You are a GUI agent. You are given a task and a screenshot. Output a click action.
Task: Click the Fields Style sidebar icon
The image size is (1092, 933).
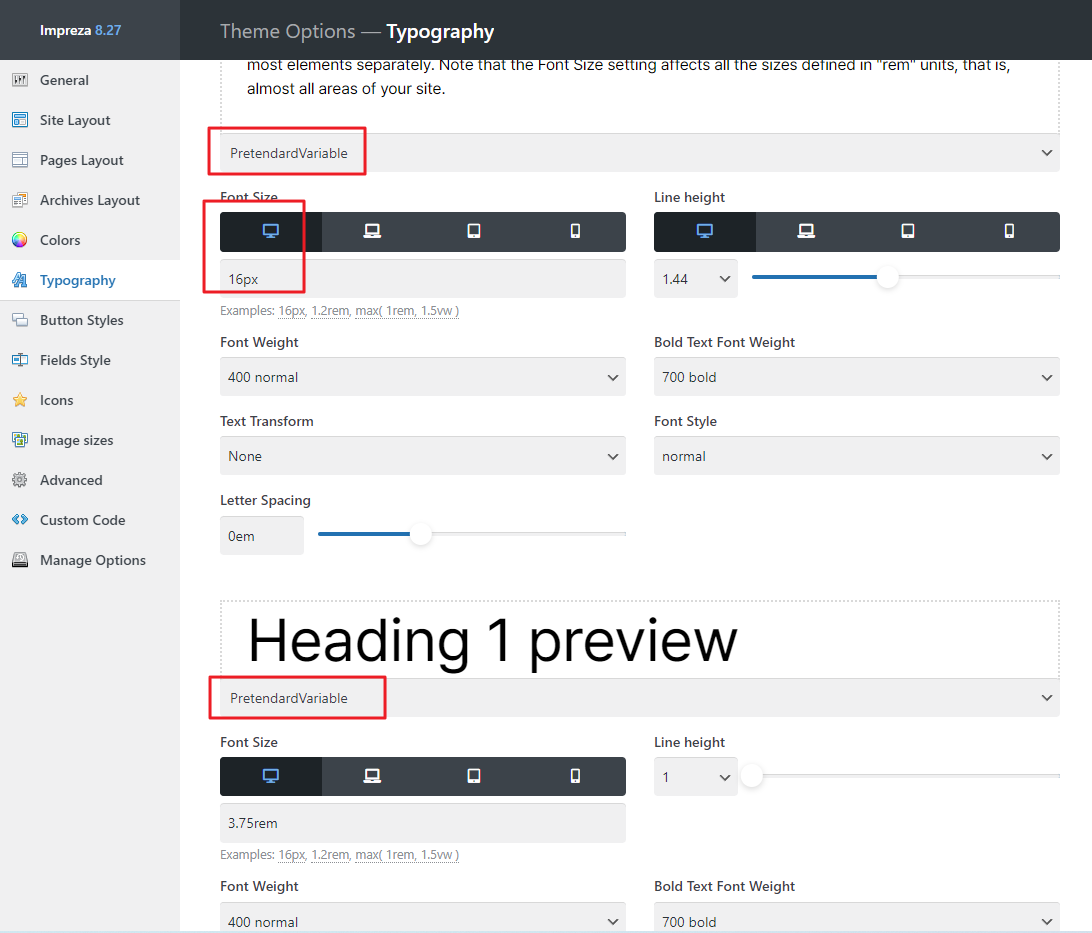pyautogui.click(x=20, y=360)
